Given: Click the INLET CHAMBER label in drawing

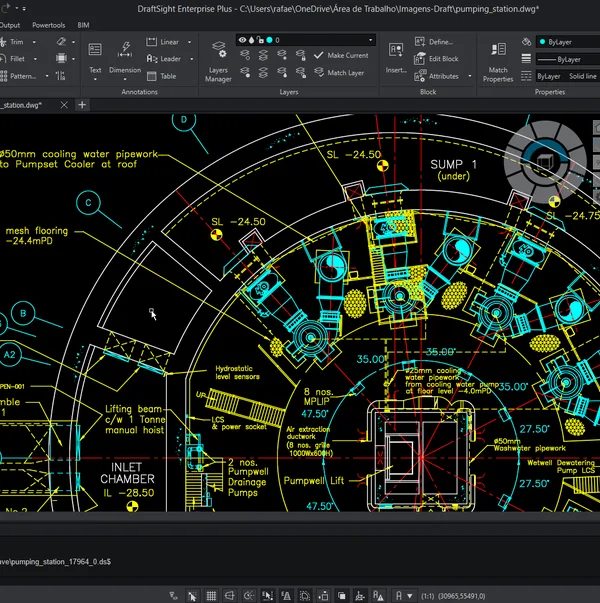Looking at the screenshot, I should coord(127,473).
